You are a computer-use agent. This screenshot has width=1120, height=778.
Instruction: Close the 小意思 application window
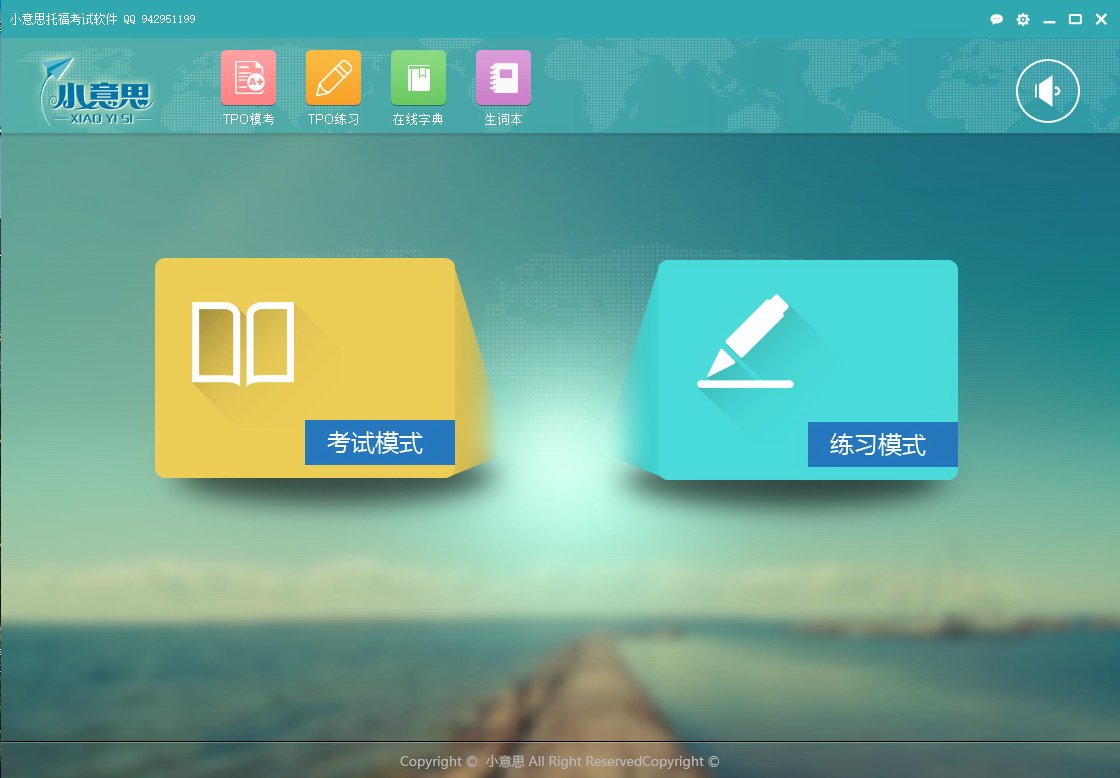point(1101,19)
